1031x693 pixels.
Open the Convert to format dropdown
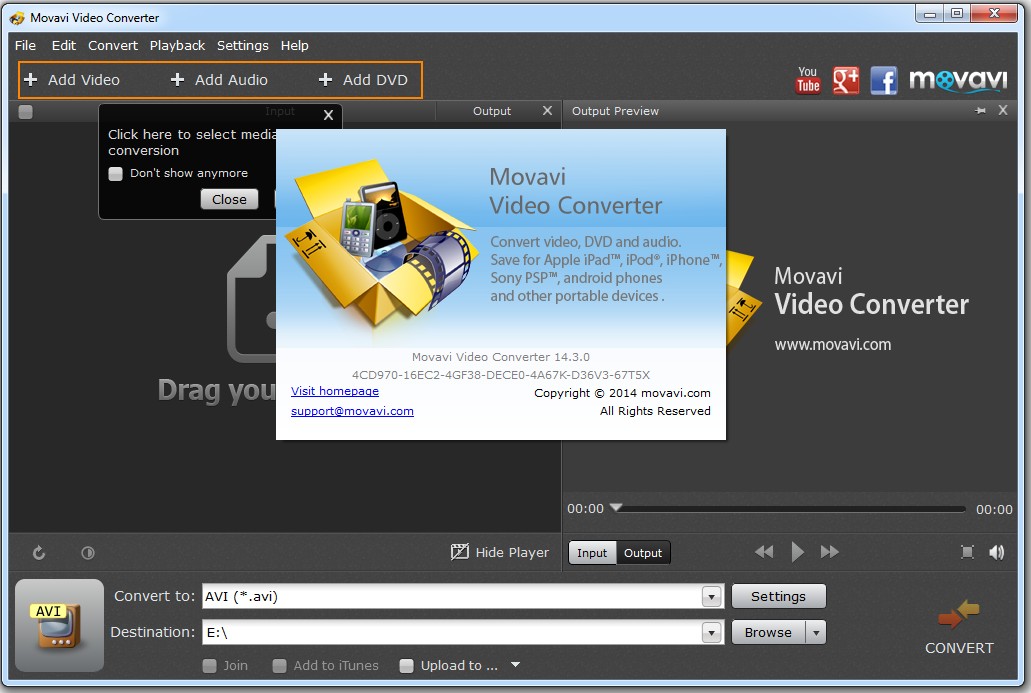coord(711,596)
